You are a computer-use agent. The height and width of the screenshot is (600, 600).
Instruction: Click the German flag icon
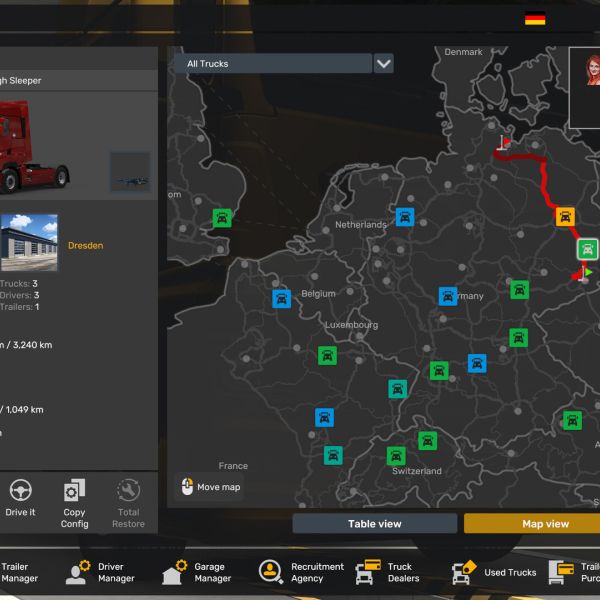535,19
